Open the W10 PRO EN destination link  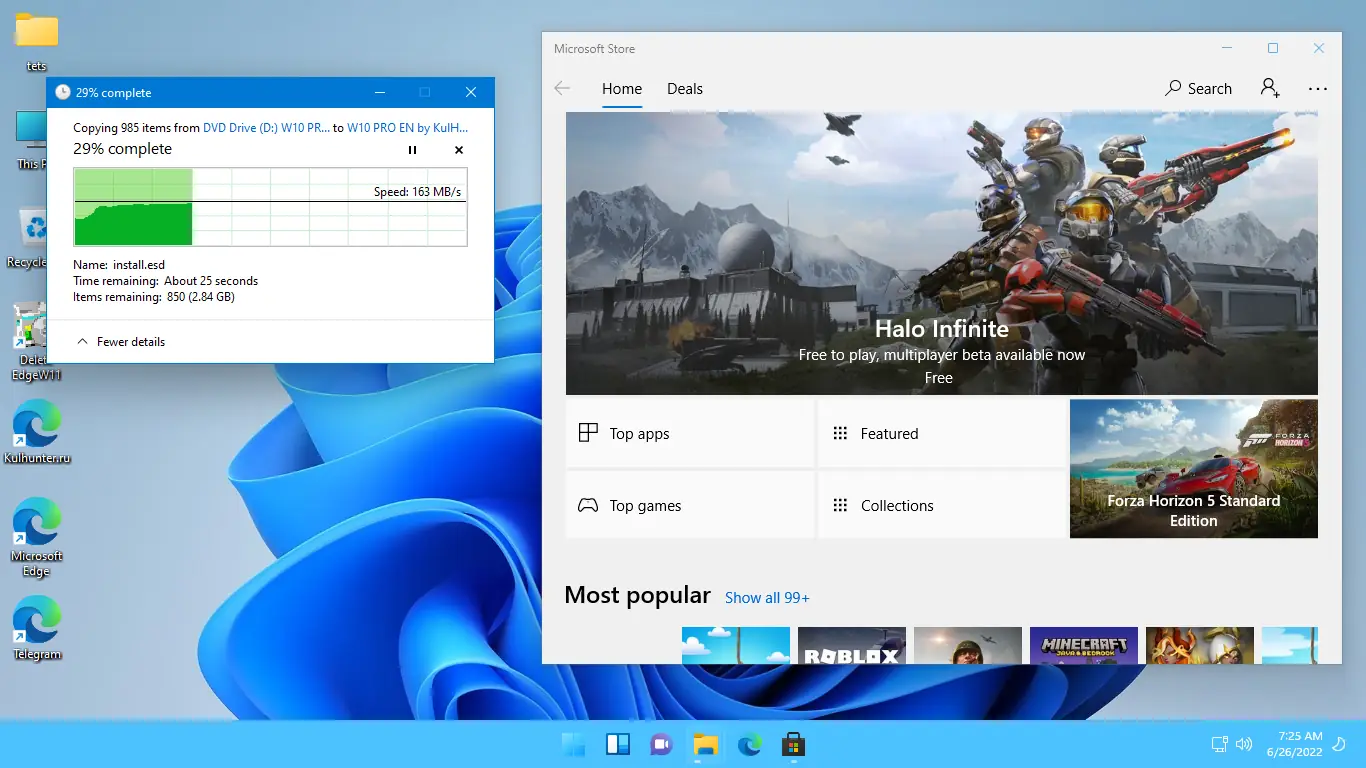coord(407,128)
